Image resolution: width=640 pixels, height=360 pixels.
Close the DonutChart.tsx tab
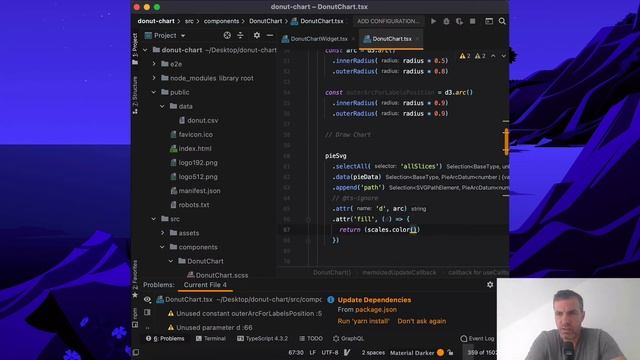click(418, 39)
